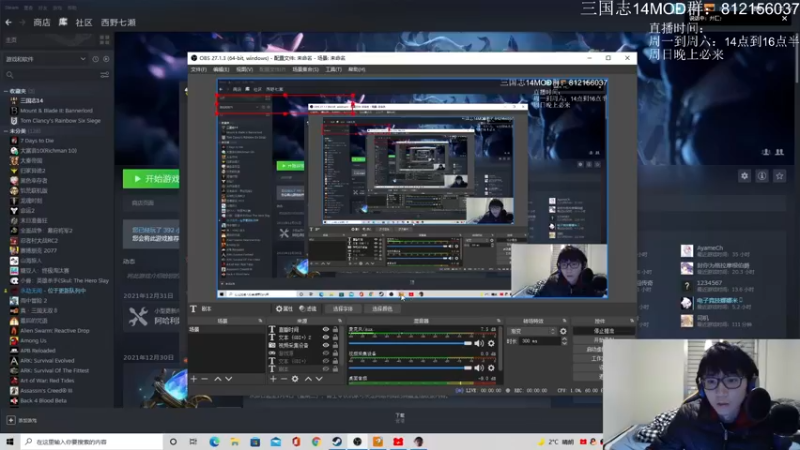Viewport: 800px width, 450px height.
Task: Open transition properties gear beside 渐变
Action: pos(563,331)
